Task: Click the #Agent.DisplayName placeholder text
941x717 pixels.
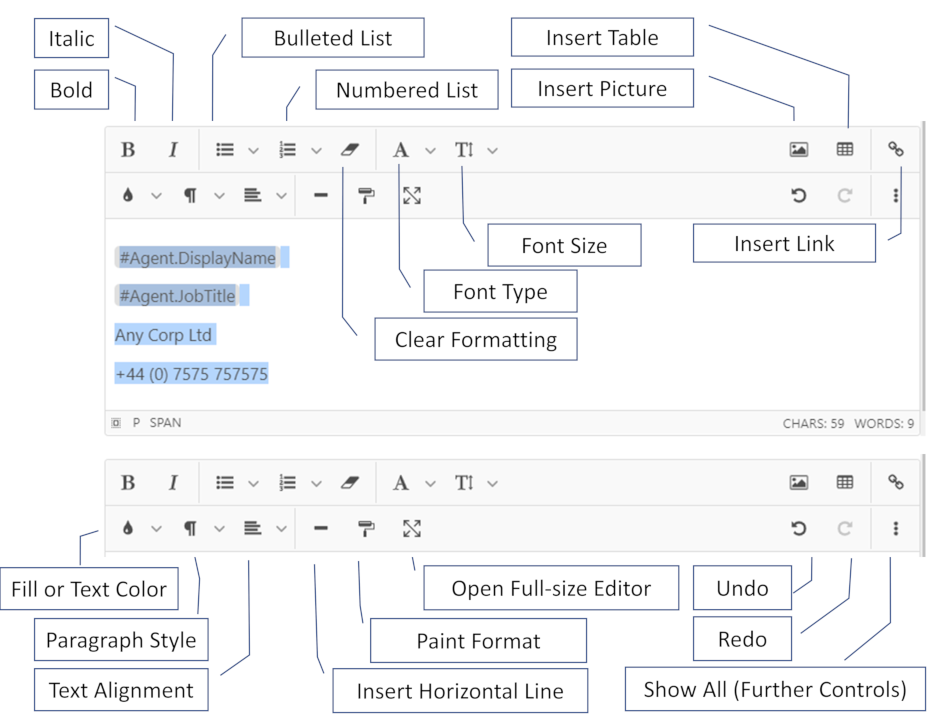Action: (197, 258)
